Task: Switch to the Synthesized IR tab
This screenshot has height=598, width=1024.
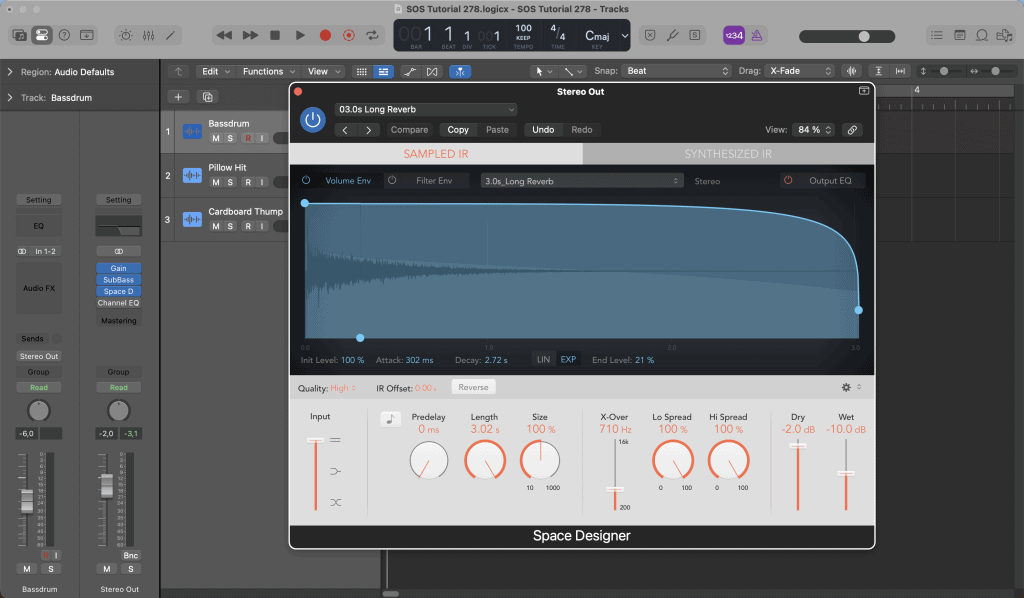Action: [x=727, y=154]
